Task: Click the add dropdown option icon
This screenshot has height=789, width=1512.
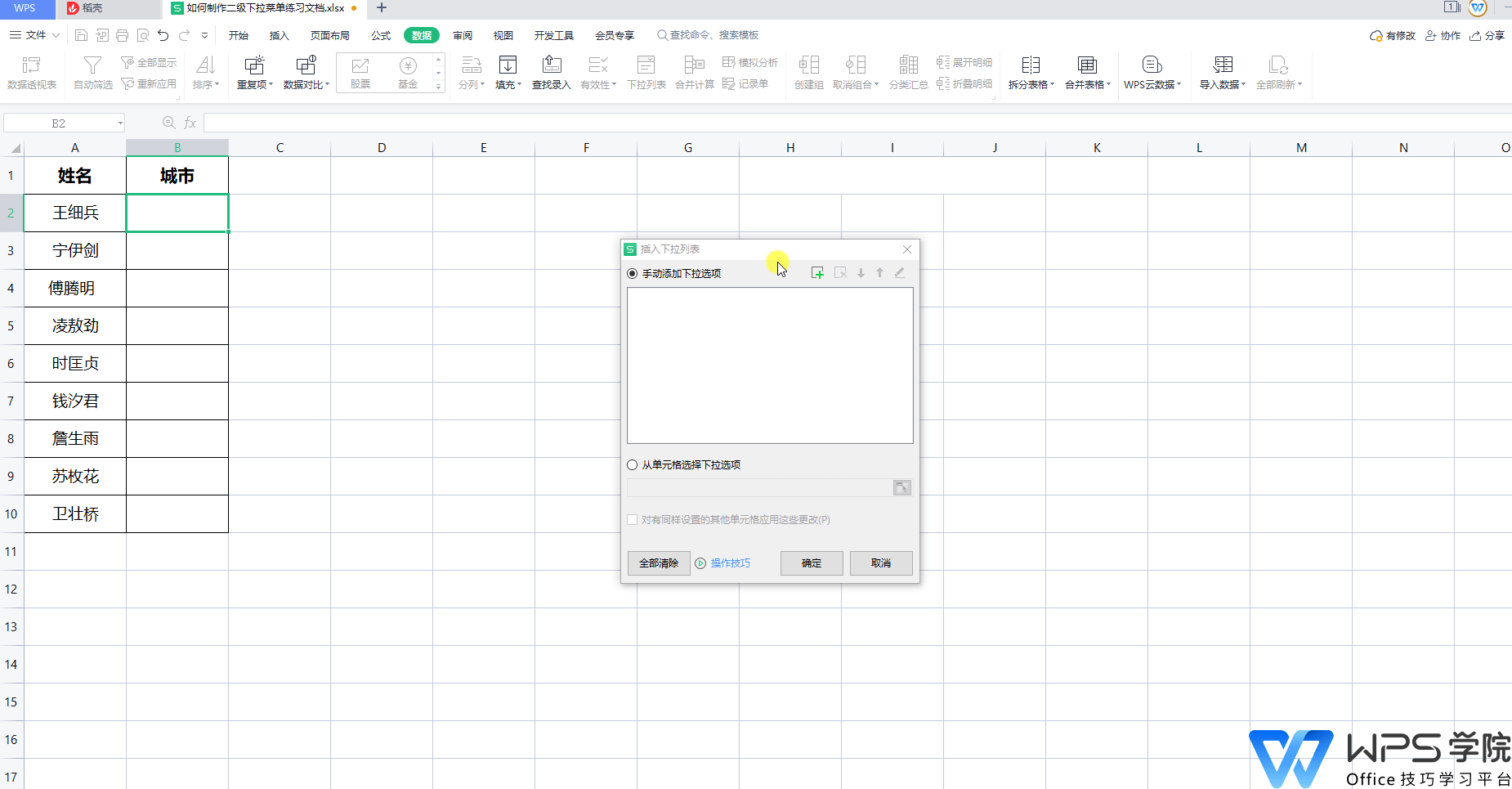Action: (x=817, y=273)
